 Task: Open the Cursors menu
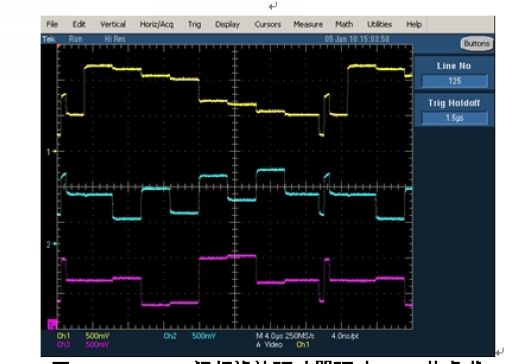pos(268,24)
